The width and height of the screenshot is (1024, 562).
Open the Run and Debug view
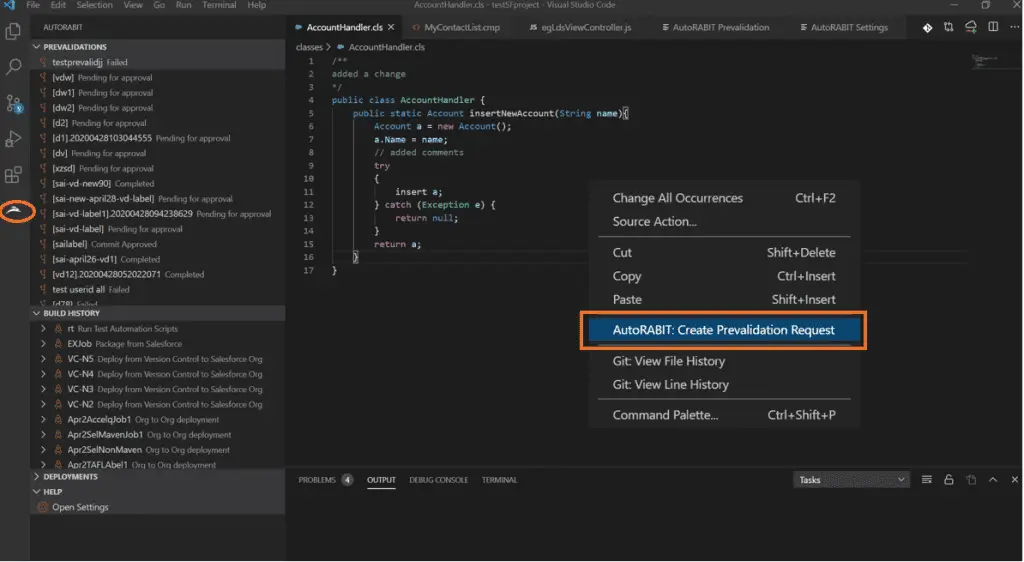13,139
